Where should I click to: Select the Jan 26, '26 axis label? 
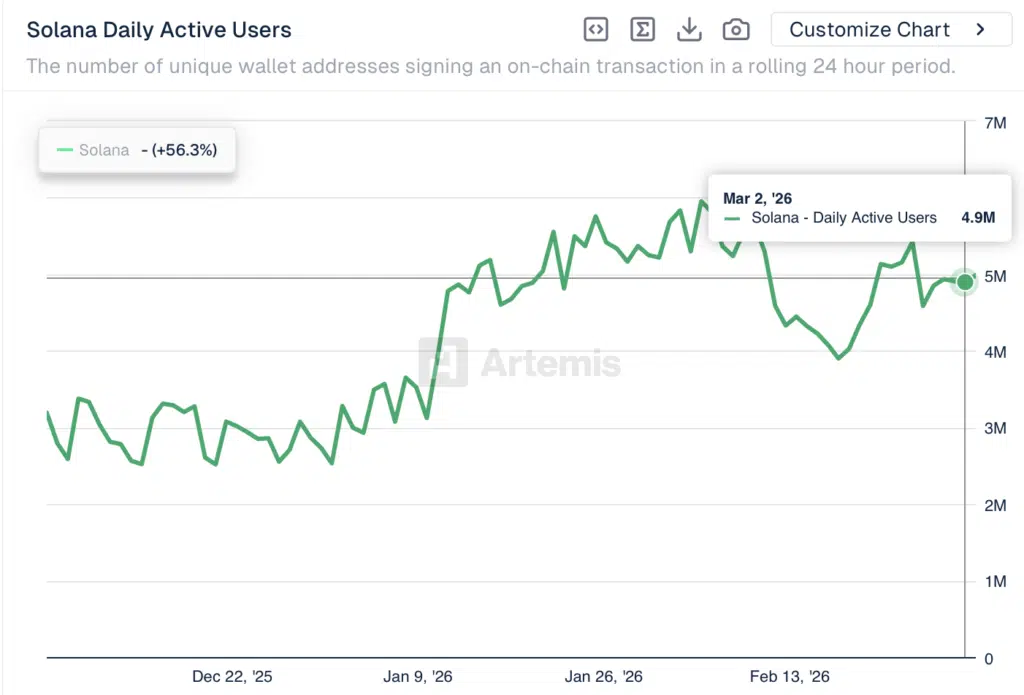[603, 677]
